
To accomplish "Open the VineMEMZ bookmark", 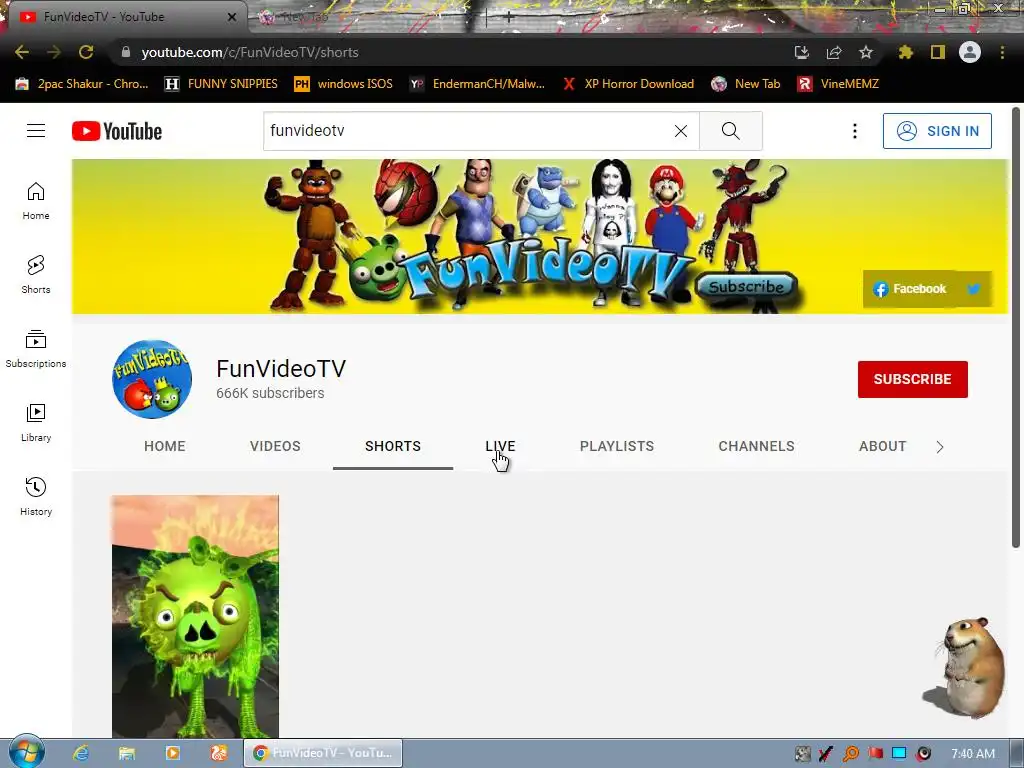I will click(x=838, y=84).
